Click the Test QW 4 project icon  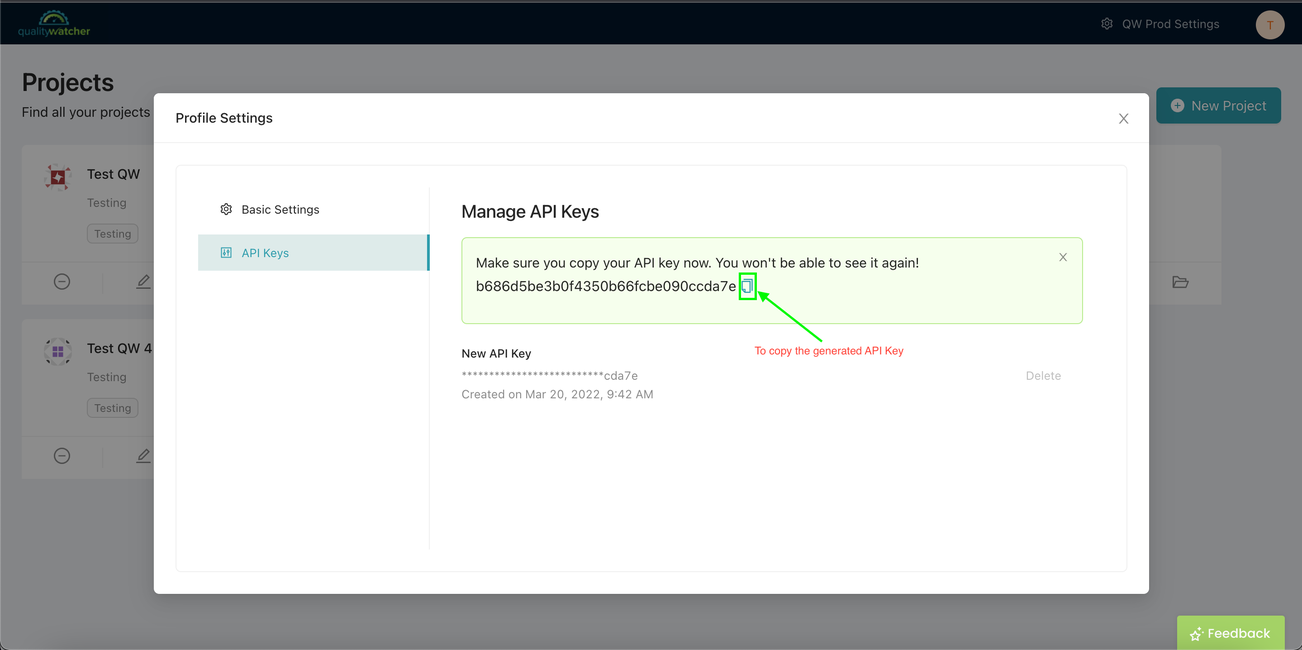pyautogui.click(x=58, y=351)
